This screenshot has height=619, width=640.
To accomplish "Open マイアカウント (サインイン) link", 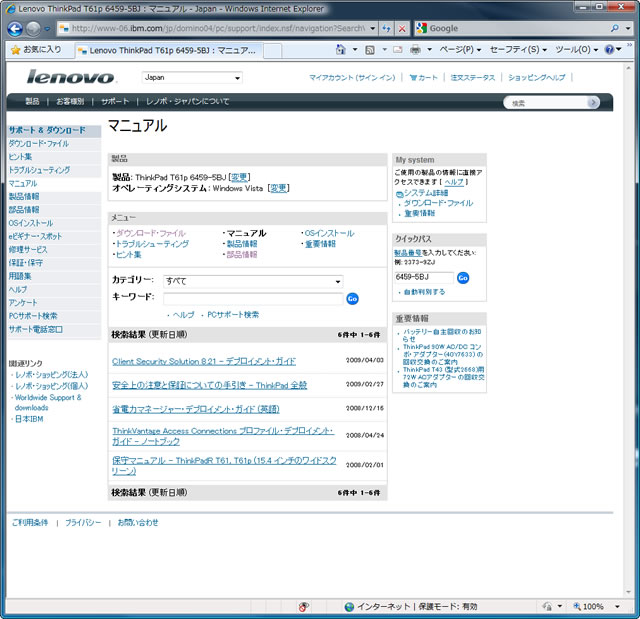I will tap(352, 78).
